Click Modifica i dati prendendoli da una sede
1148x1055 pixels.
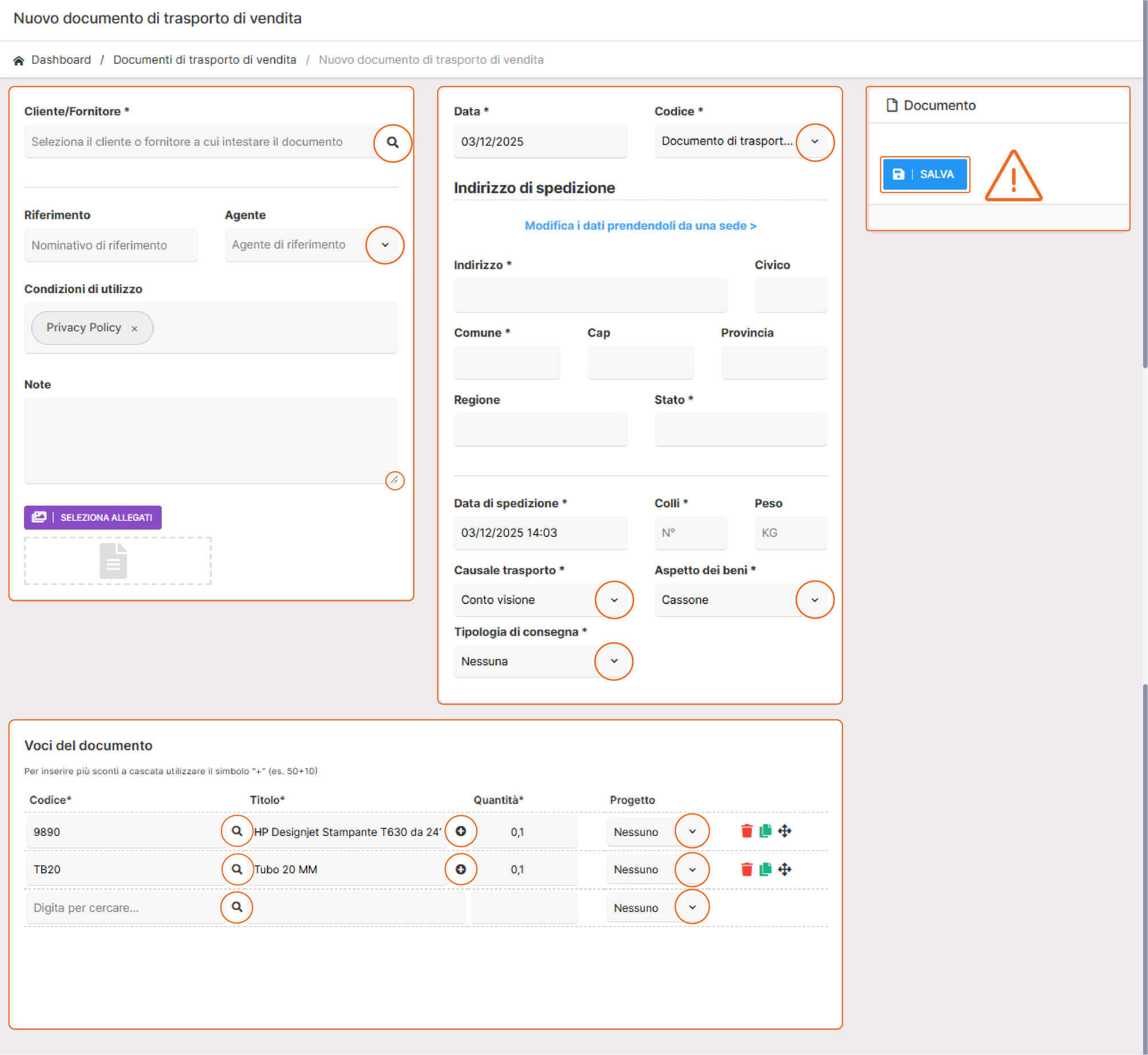[640, 226]
